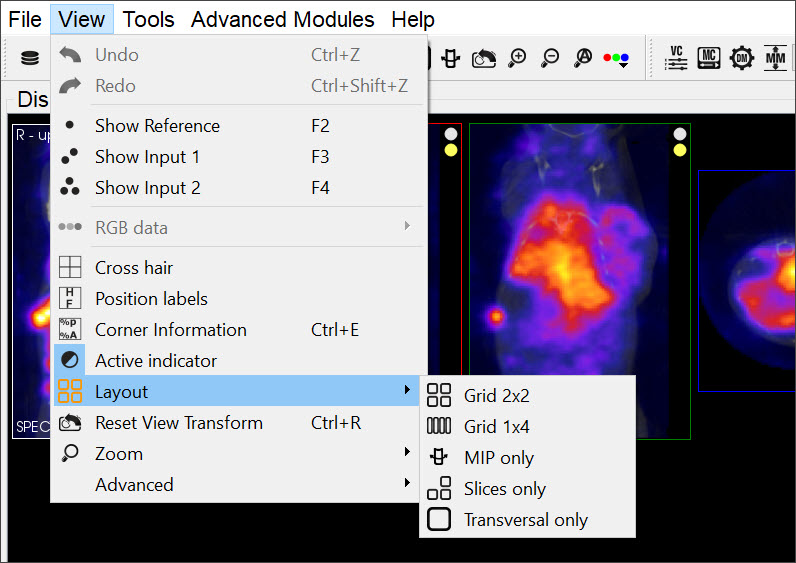This screenshot has height=563, width=796.
Task: Select Grid 2x2 layout
Action: (x=496, y=396)
